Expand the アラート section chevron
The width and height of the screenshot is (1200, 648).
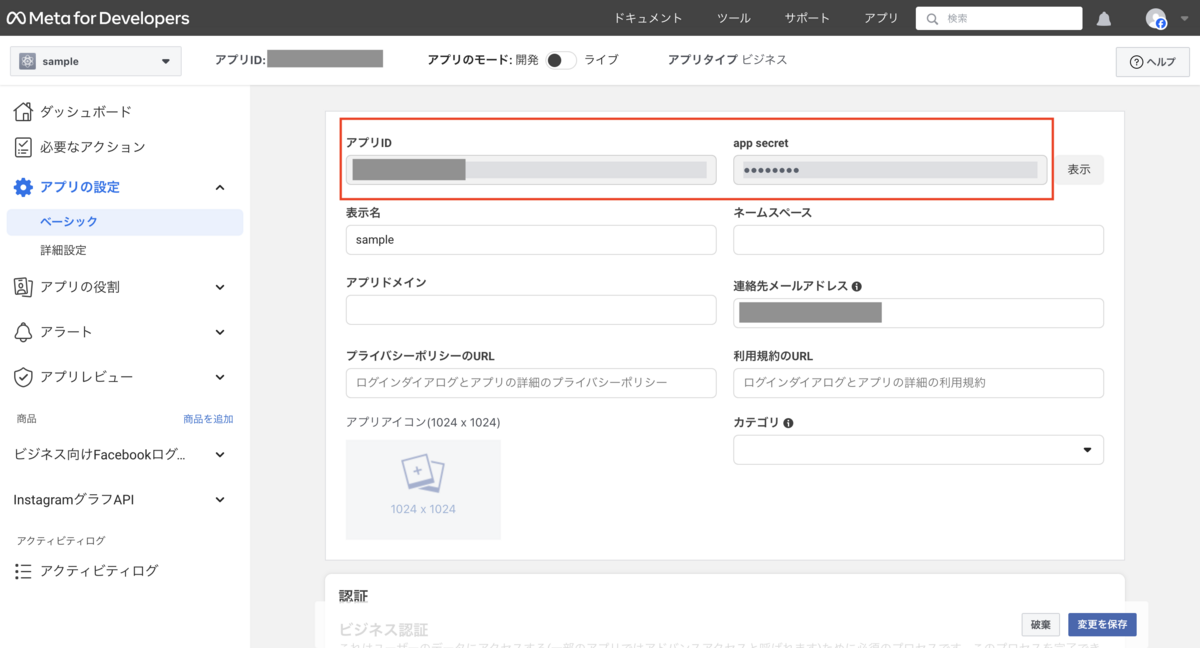click(x=220, y=332)
